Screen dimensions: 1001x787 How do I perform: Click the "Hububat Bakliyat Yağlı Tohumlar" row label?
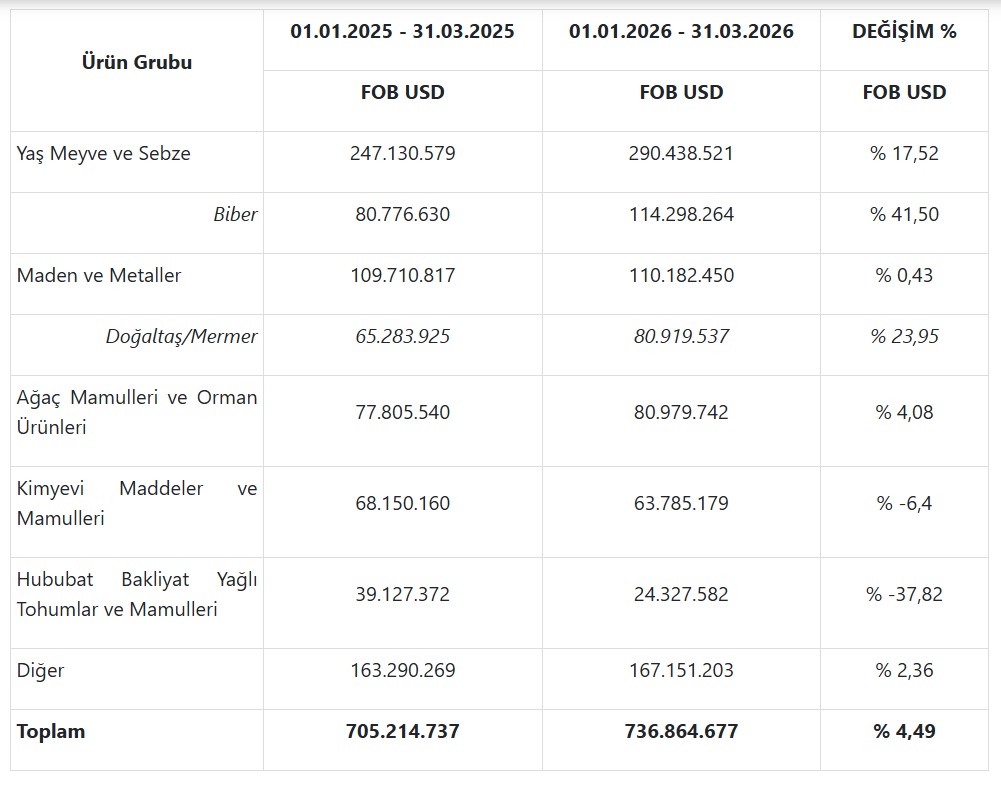[136, 594]
